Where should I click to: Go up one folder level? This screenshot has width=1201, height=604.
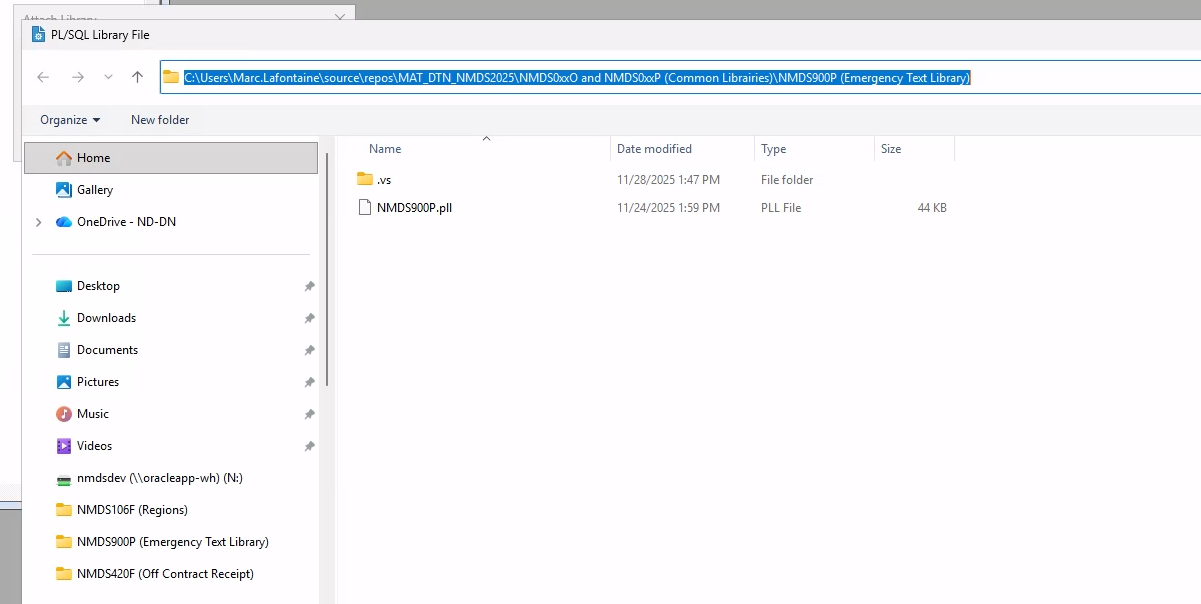click(137, 77)
